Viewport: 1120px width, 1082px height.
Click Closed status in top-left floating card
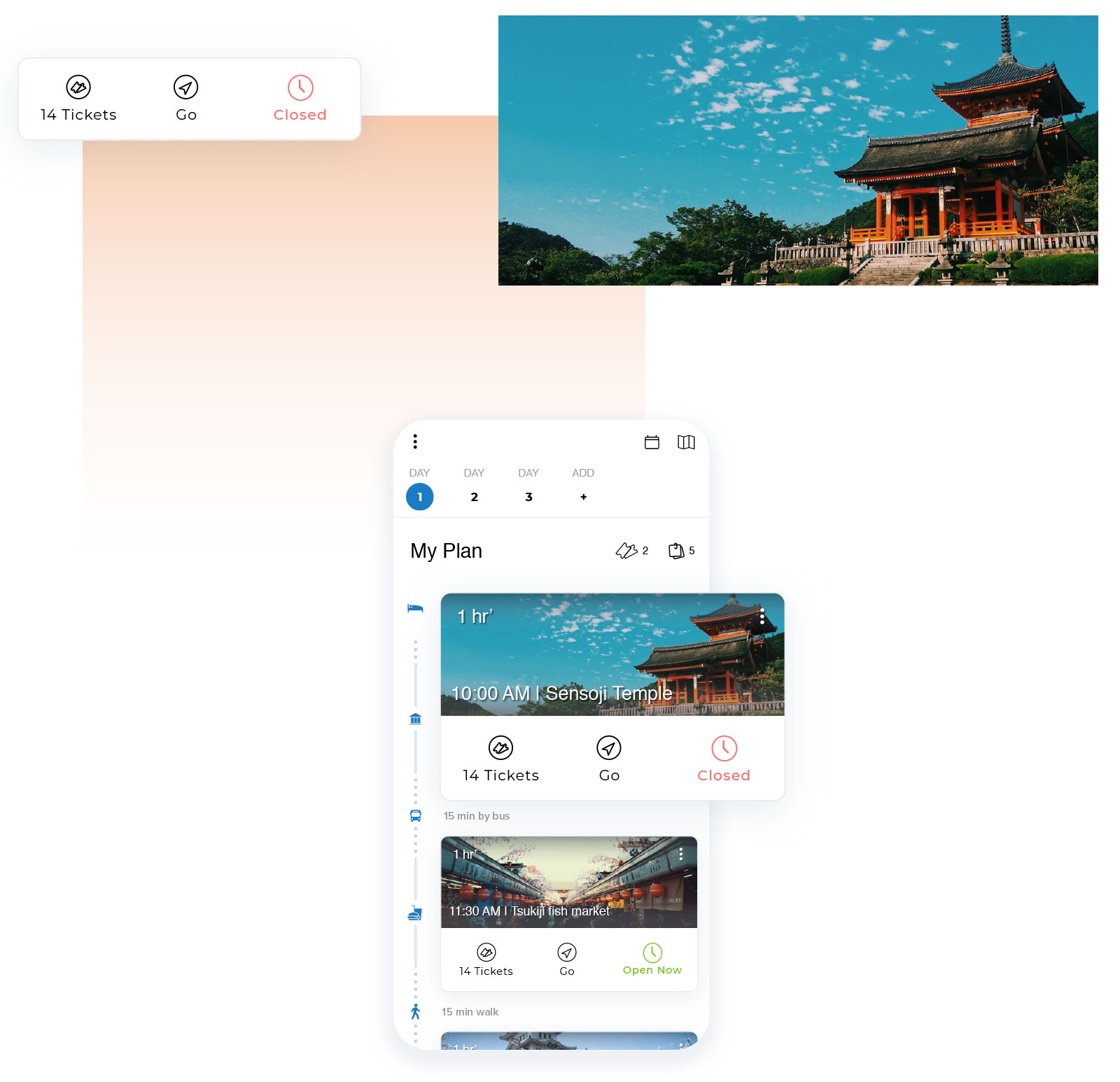300,99
